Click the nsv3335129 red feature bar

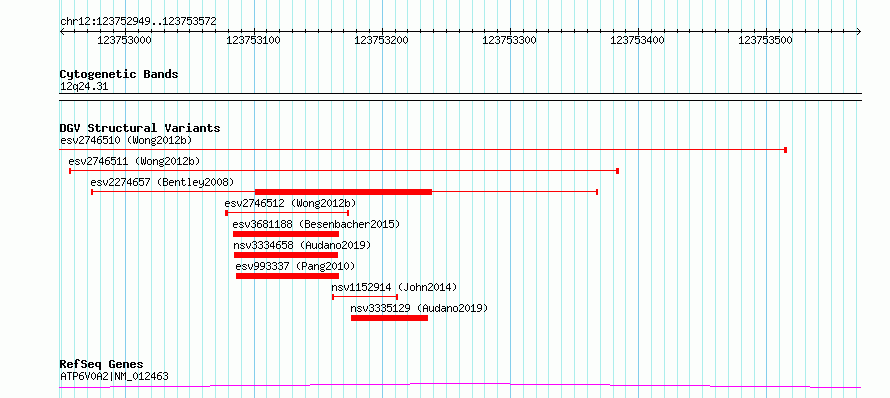tap(389, 318)
